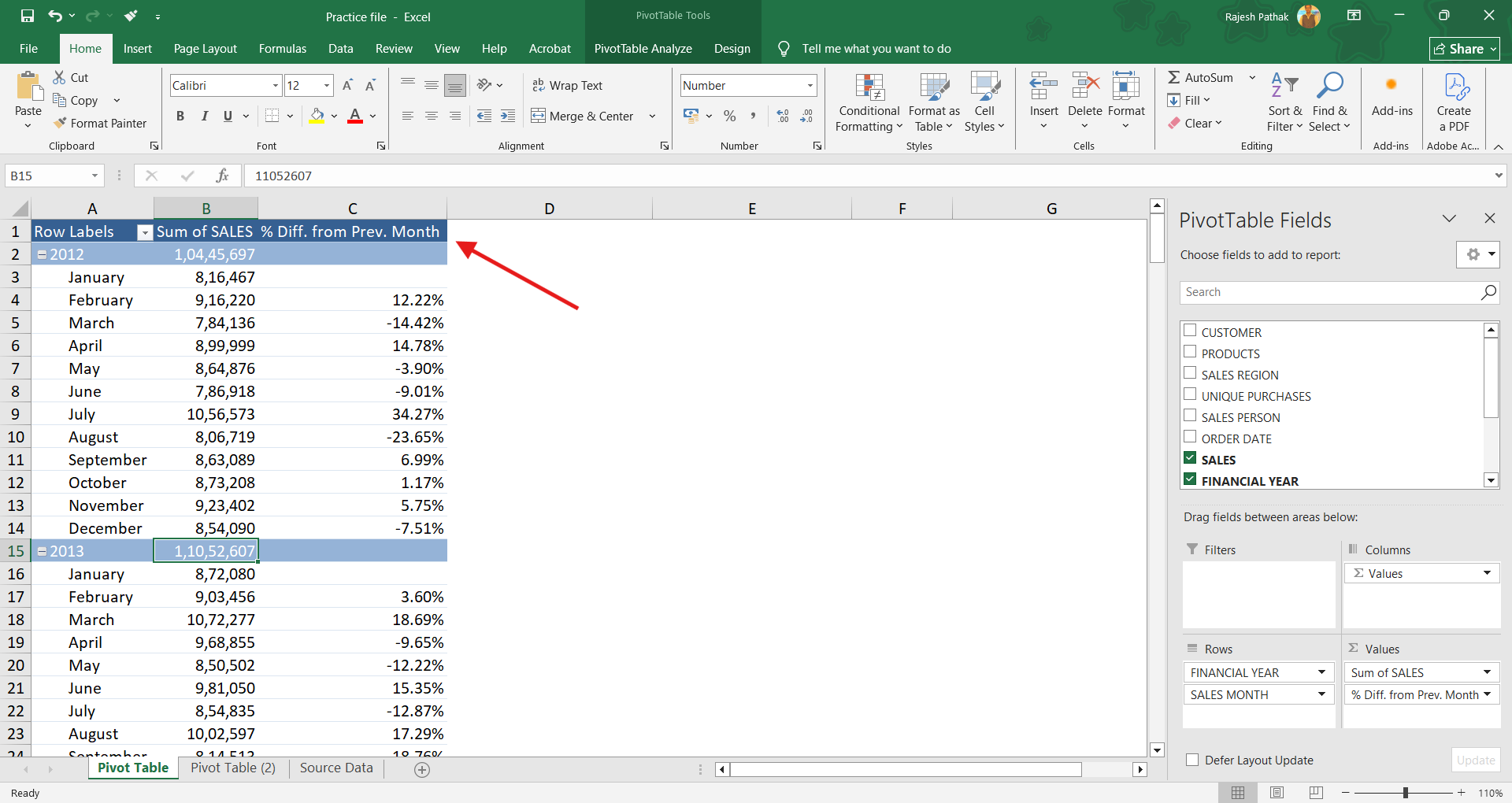
Task: Collapse the 2012 year group
Action: pos(43,255)
